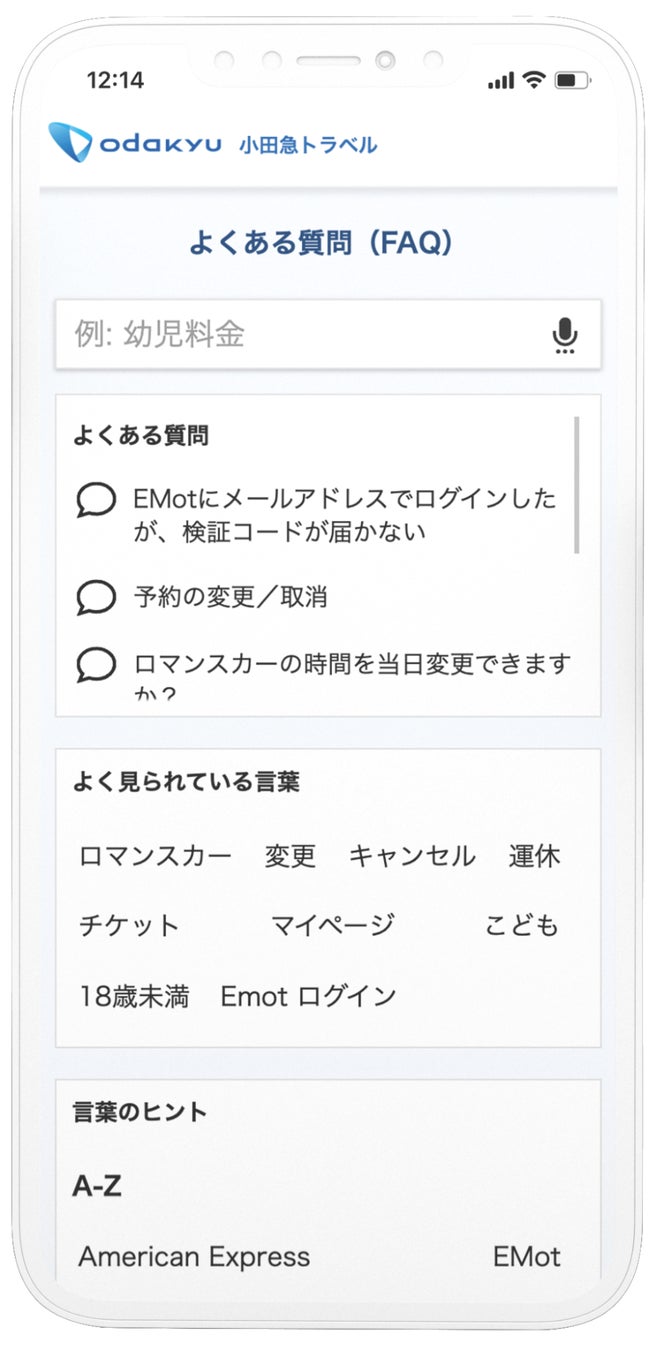
Task: Select the キャンセル keyword
Action: coord(412,856)
